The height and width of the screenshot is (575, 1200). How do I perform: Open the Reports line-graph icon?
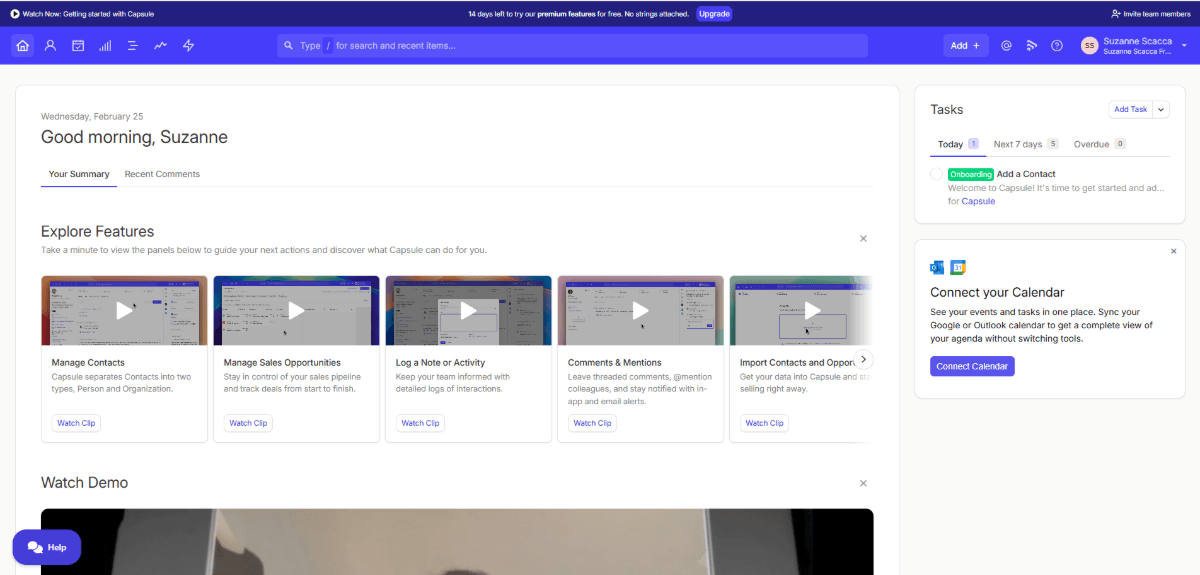(x=160, y=45)
